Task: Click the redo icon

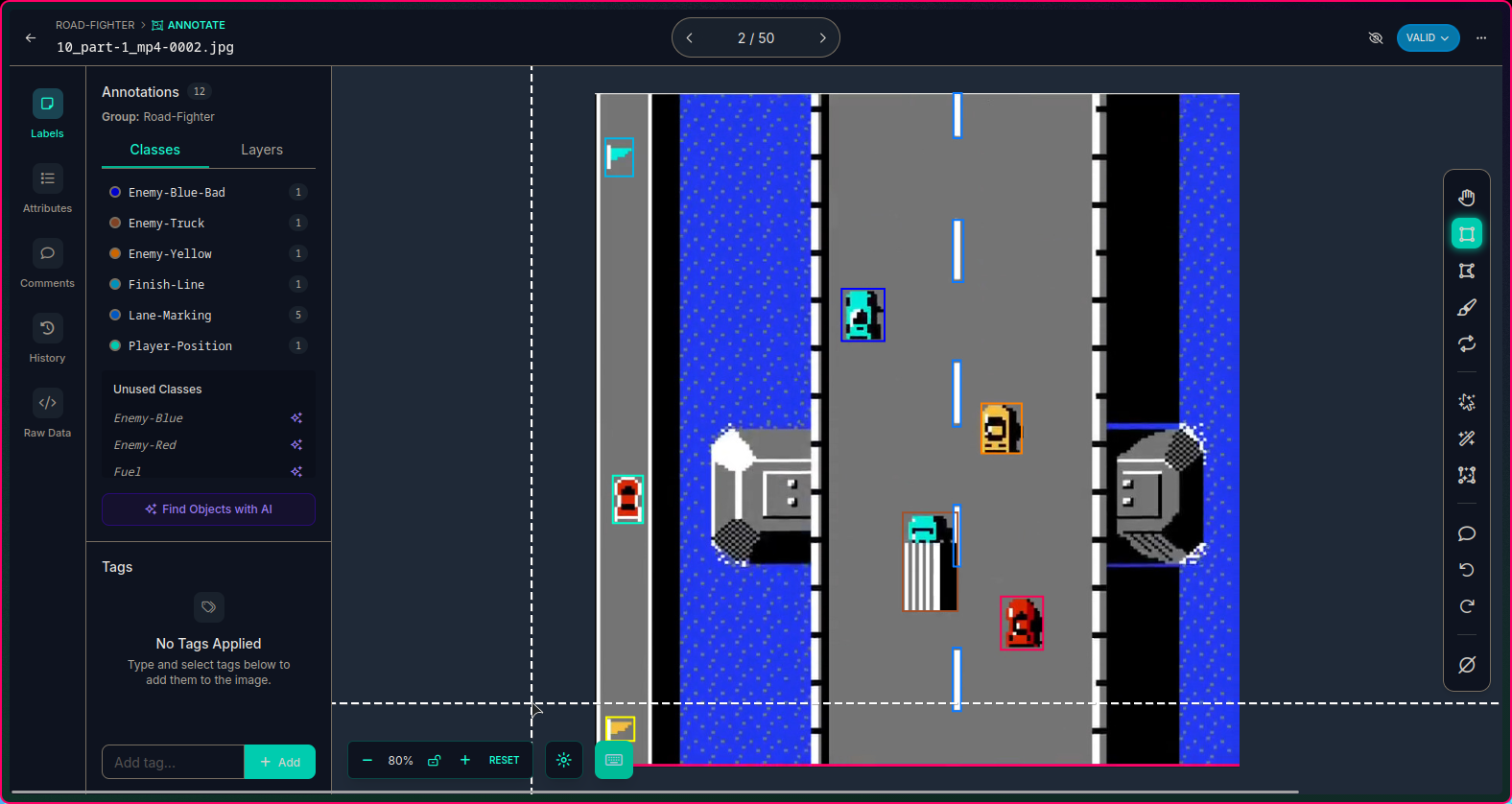Action: (x=1467, y=606)
